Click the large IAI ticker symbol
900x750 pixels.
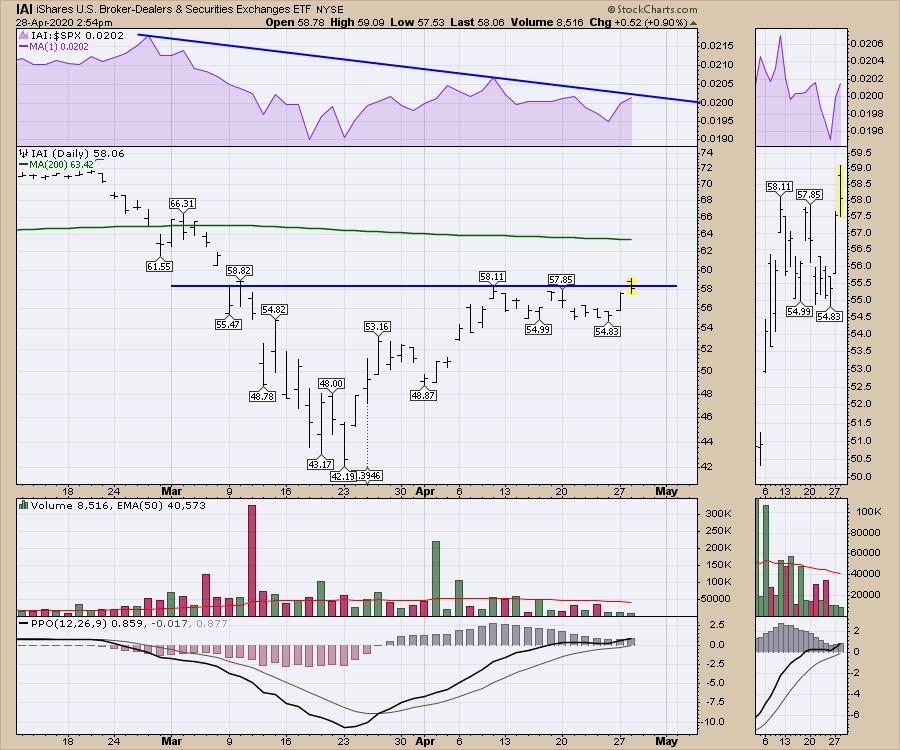(24, 9)
